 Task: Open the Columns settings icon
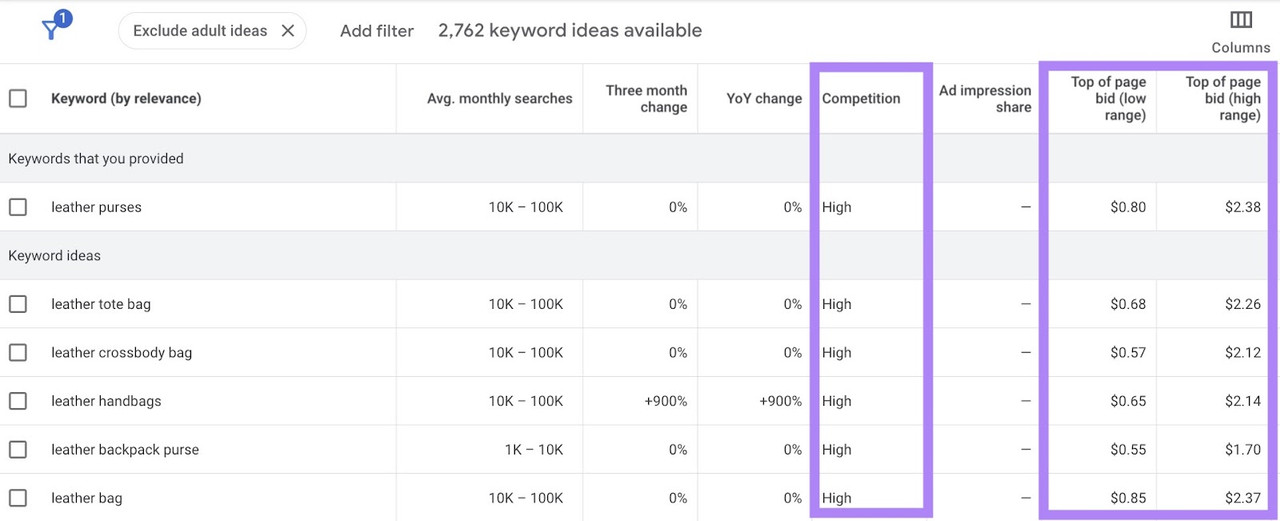[x=1241, y=20]
